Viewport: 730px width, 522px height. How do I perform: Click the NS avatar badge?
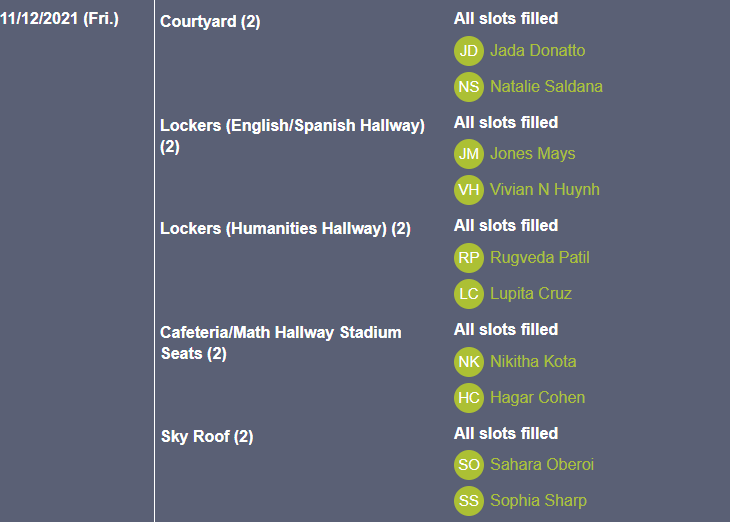(469, 87)
